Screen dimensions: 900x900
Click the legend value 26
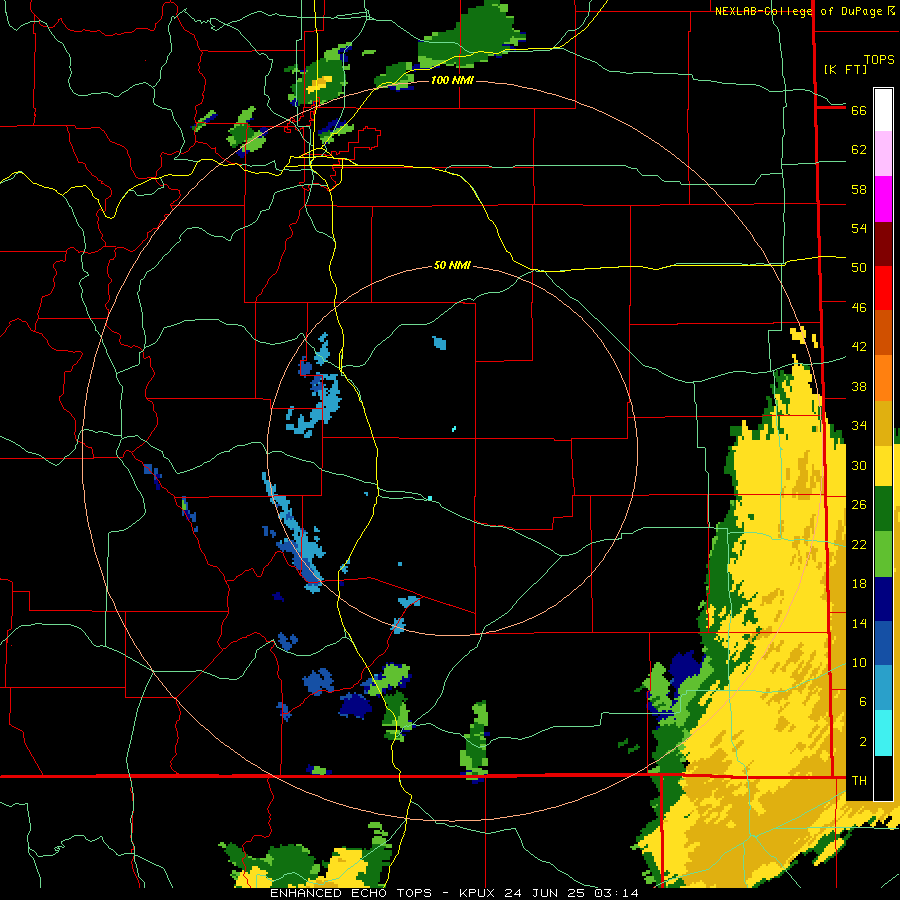tap(859, 505)
